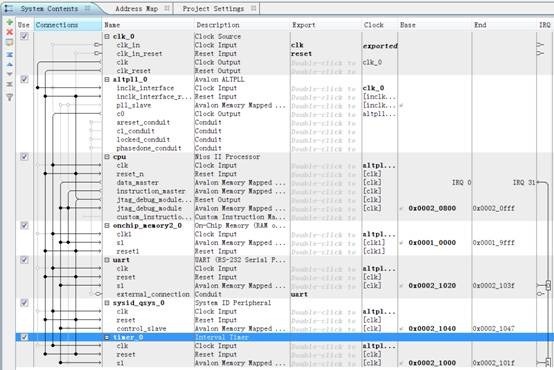Select the jtag_debug_module Avalon Memory Mapped row
Image resolution: width=554 pixels, height=370 pixels.
tap(284, 209)
